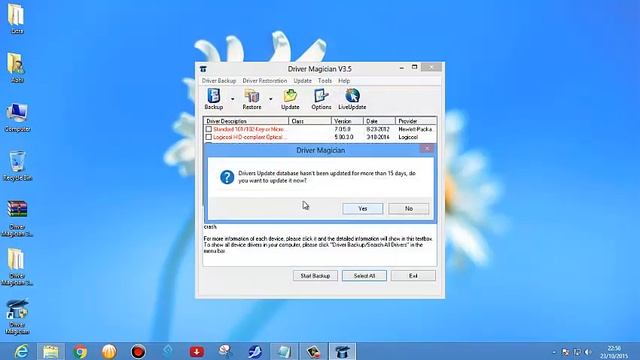Click the Hewlett-Packa provider cell
Viewport: 640px width, 360px height.
[416, 129]
